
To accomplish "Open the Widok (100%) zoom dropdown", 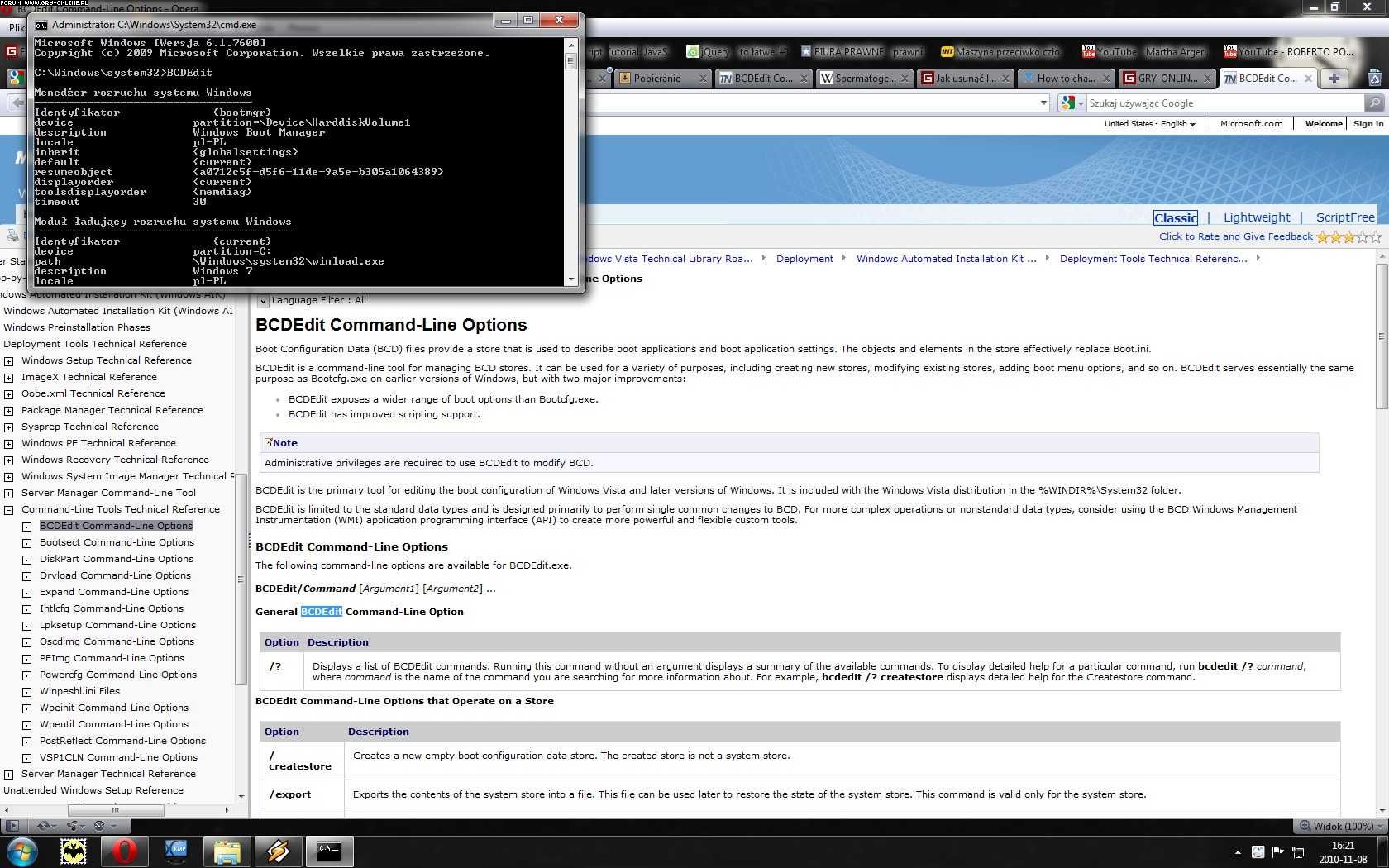I will click(x=1339, y=826).
